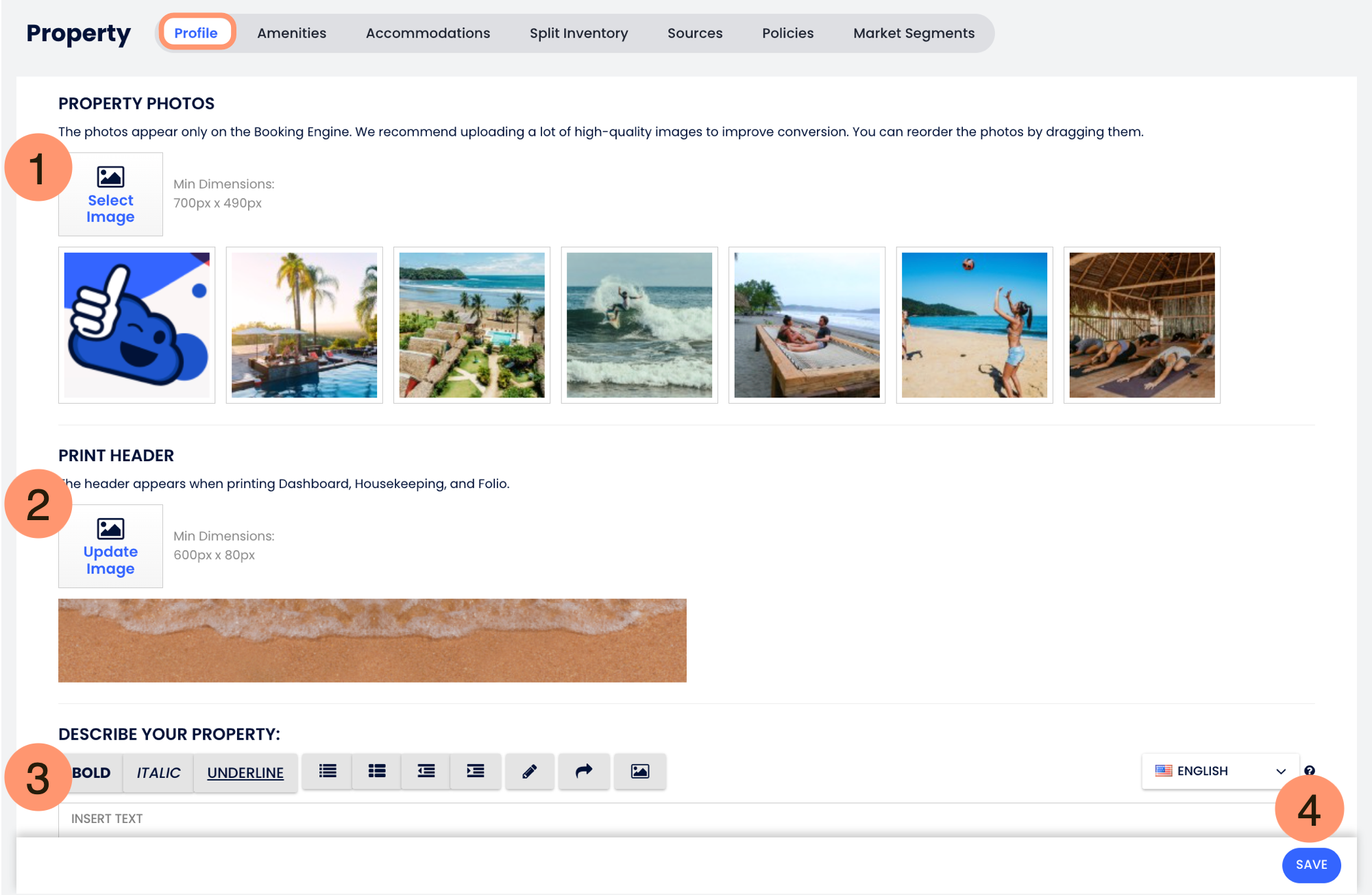Go to the Market Segments tab
Image resolution: width=1372 pixels, height=895 pixels.
(914, 33)
